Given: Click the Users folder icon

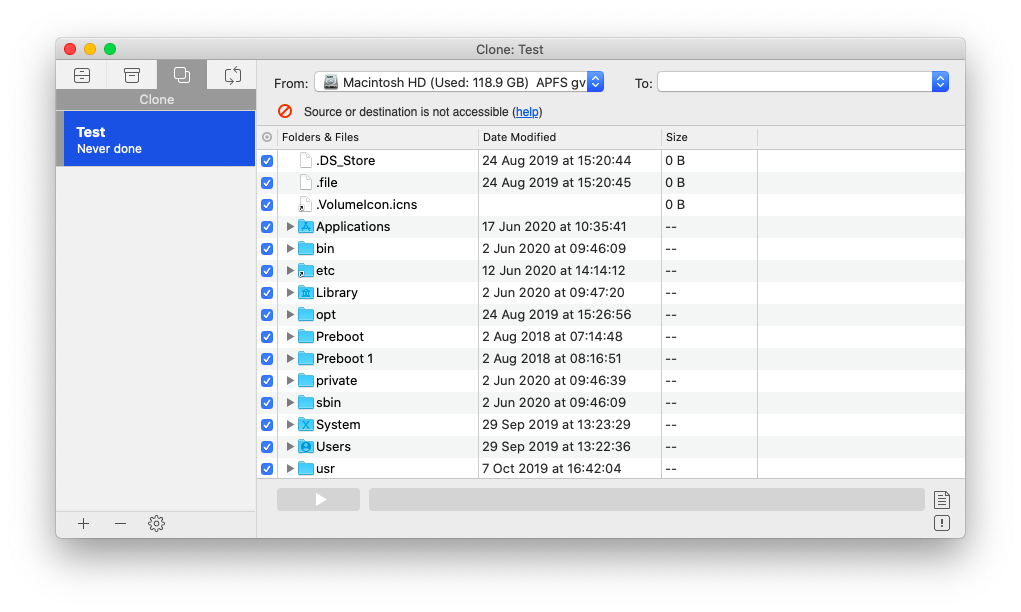Looking at the screenshot, I should (306, 447).
